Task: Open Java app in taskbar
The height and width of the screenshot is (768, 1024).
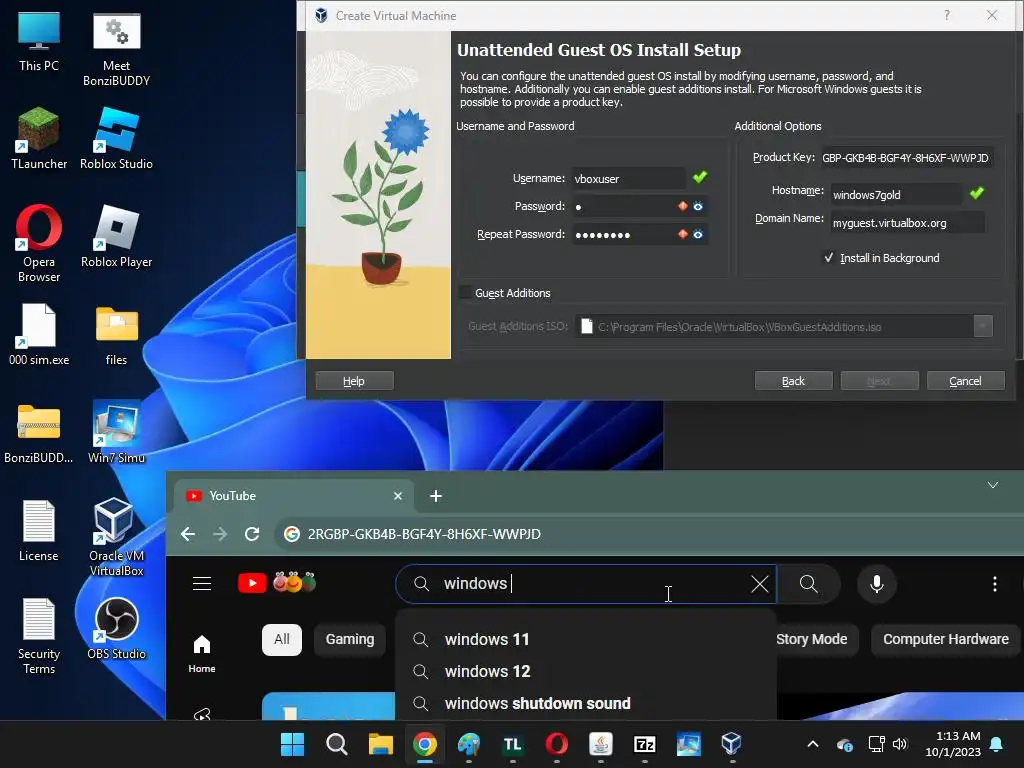Action: click(600, 744)
